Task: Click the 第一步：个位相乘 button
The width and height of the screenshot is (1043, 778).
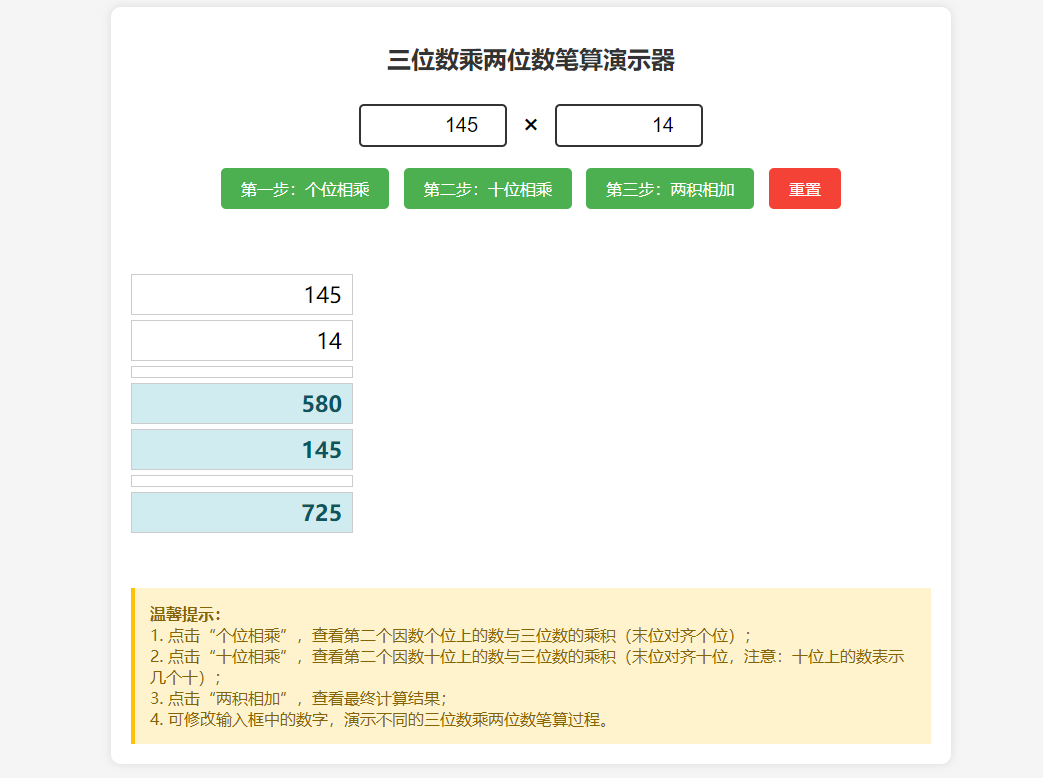Action: tap(304, 188)
